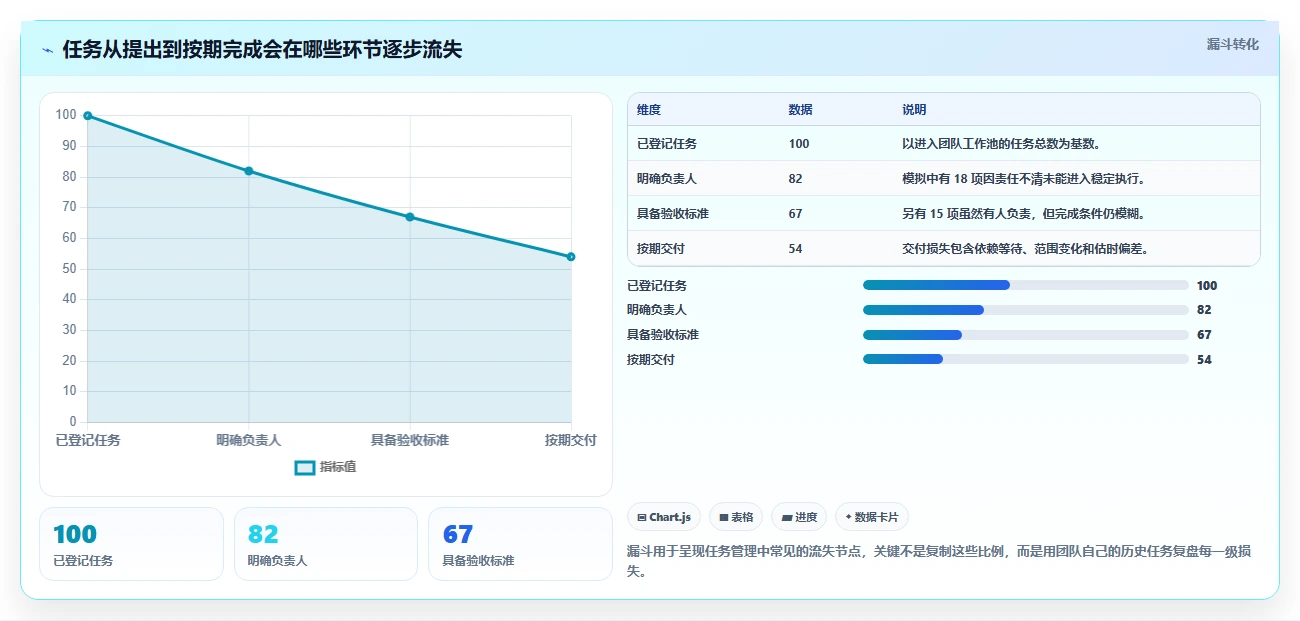Screen dimensions: 1300x621
Task: Click the chart data point for 明确负责人
Action: [x=249, y=171]
